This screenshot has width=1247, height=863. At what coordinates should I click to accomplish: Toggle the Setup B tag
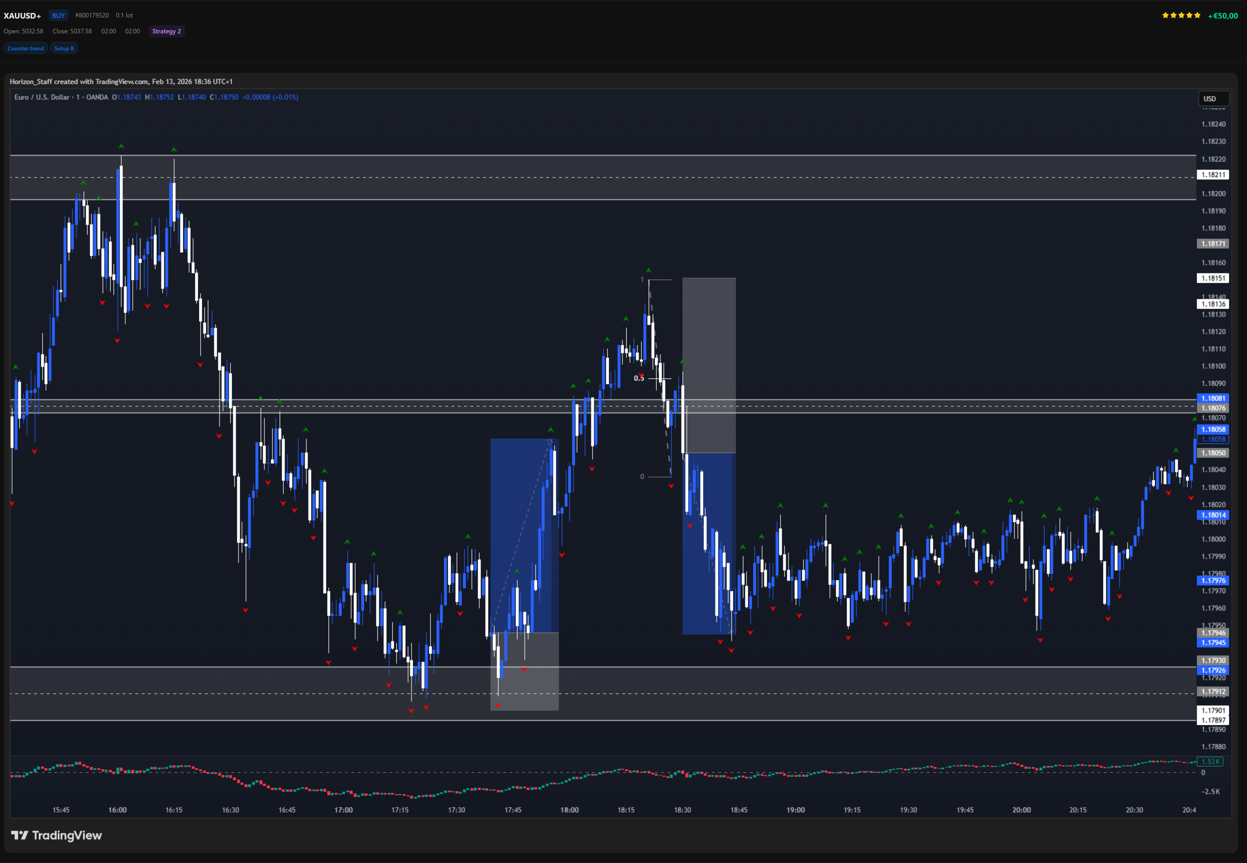64,48
